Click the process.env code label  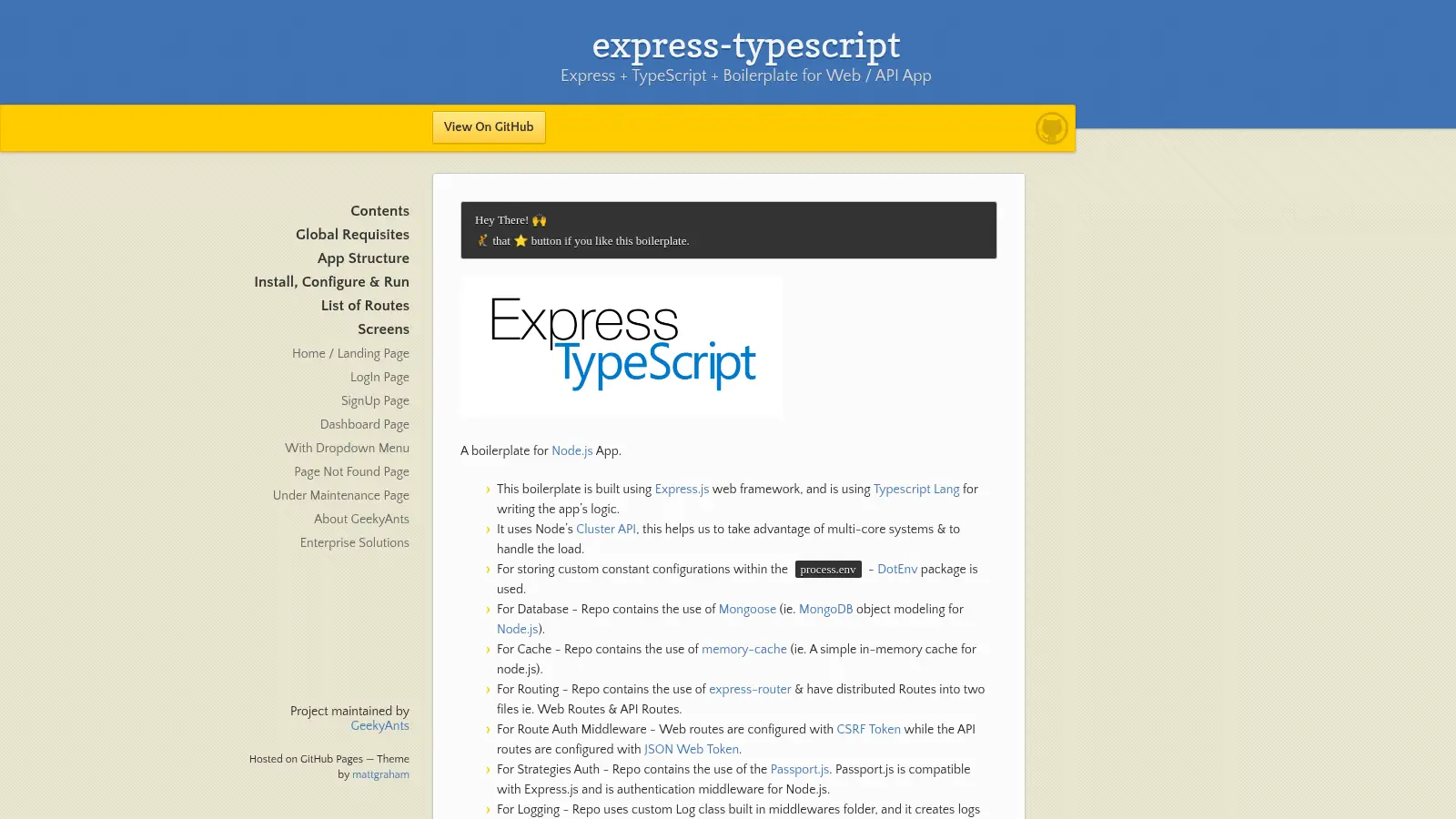point(828,570)
